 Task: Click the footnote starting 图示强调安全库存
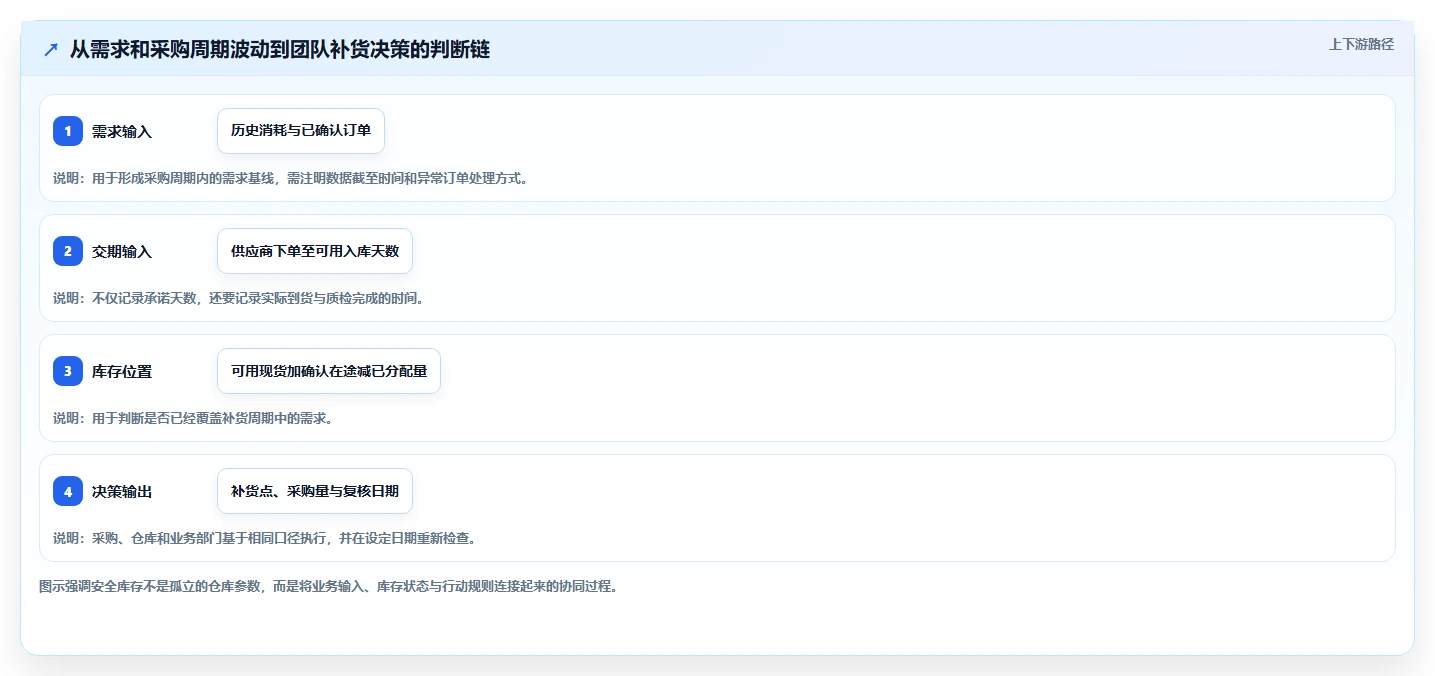(x=328, y=586)
